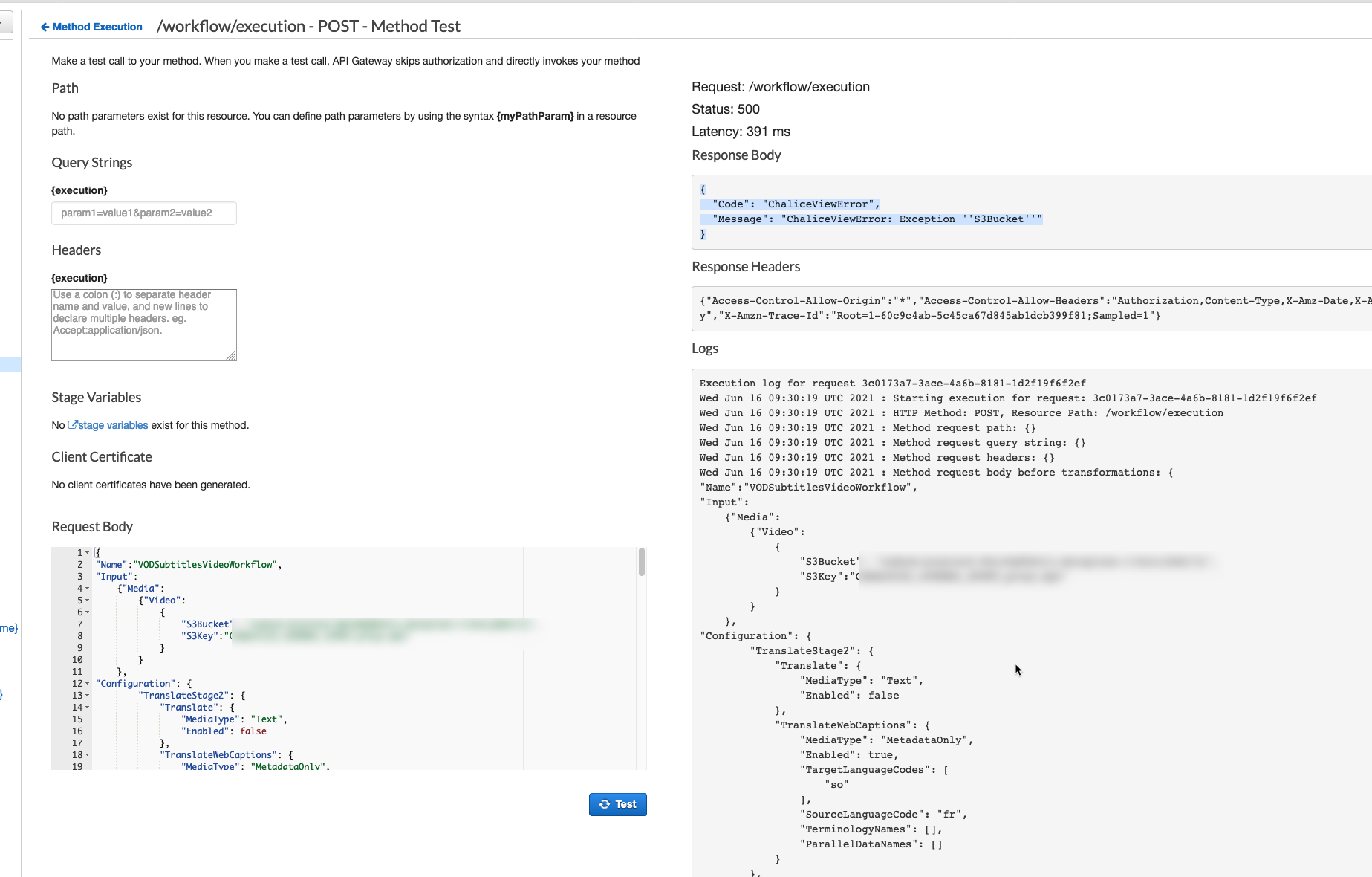The height and width of the screenshot is (877, 1372).
Task: Focus the Headers textarea for execution
Action: point(143,325)
